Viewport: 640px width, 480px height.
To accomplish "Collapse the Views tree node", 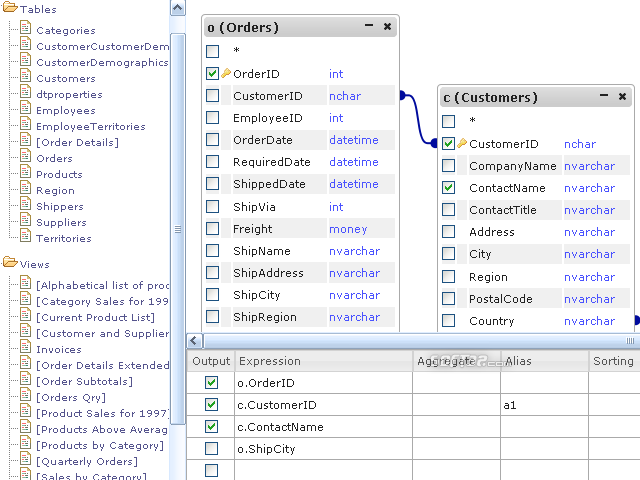I will click(10, 262).
